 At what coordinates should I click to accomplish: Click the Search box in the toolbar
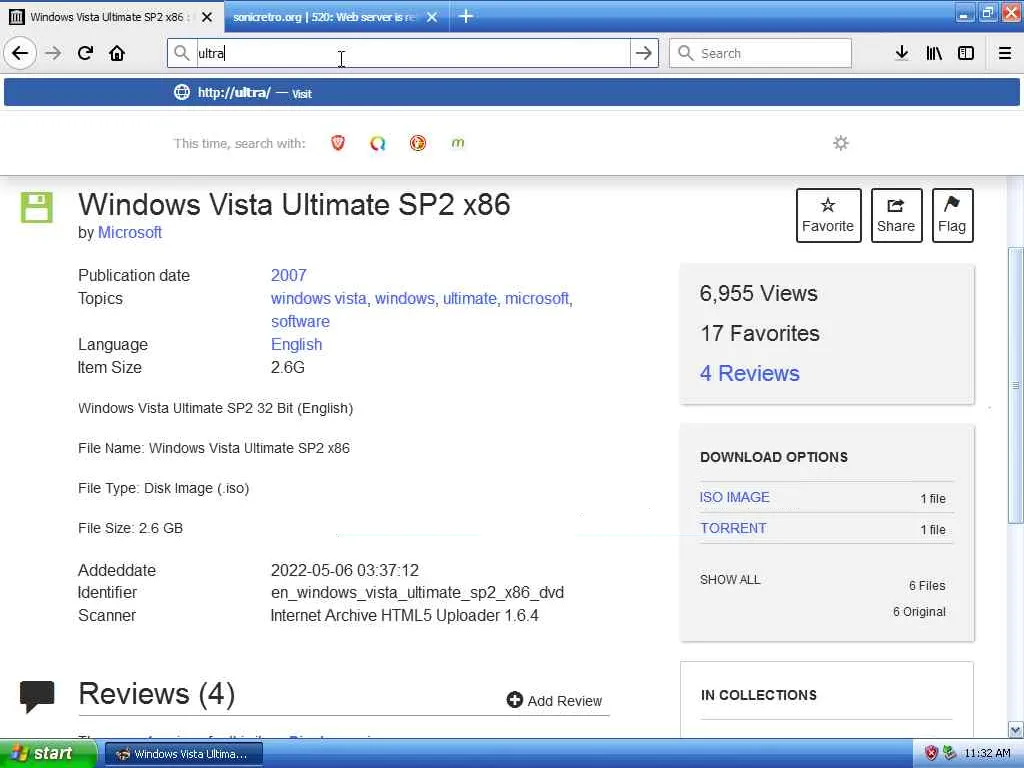click(761, 53)
